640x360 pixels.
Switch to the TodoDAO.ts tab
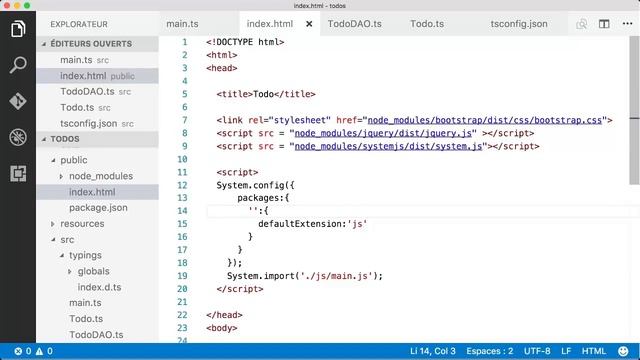[x=355, y=24]
